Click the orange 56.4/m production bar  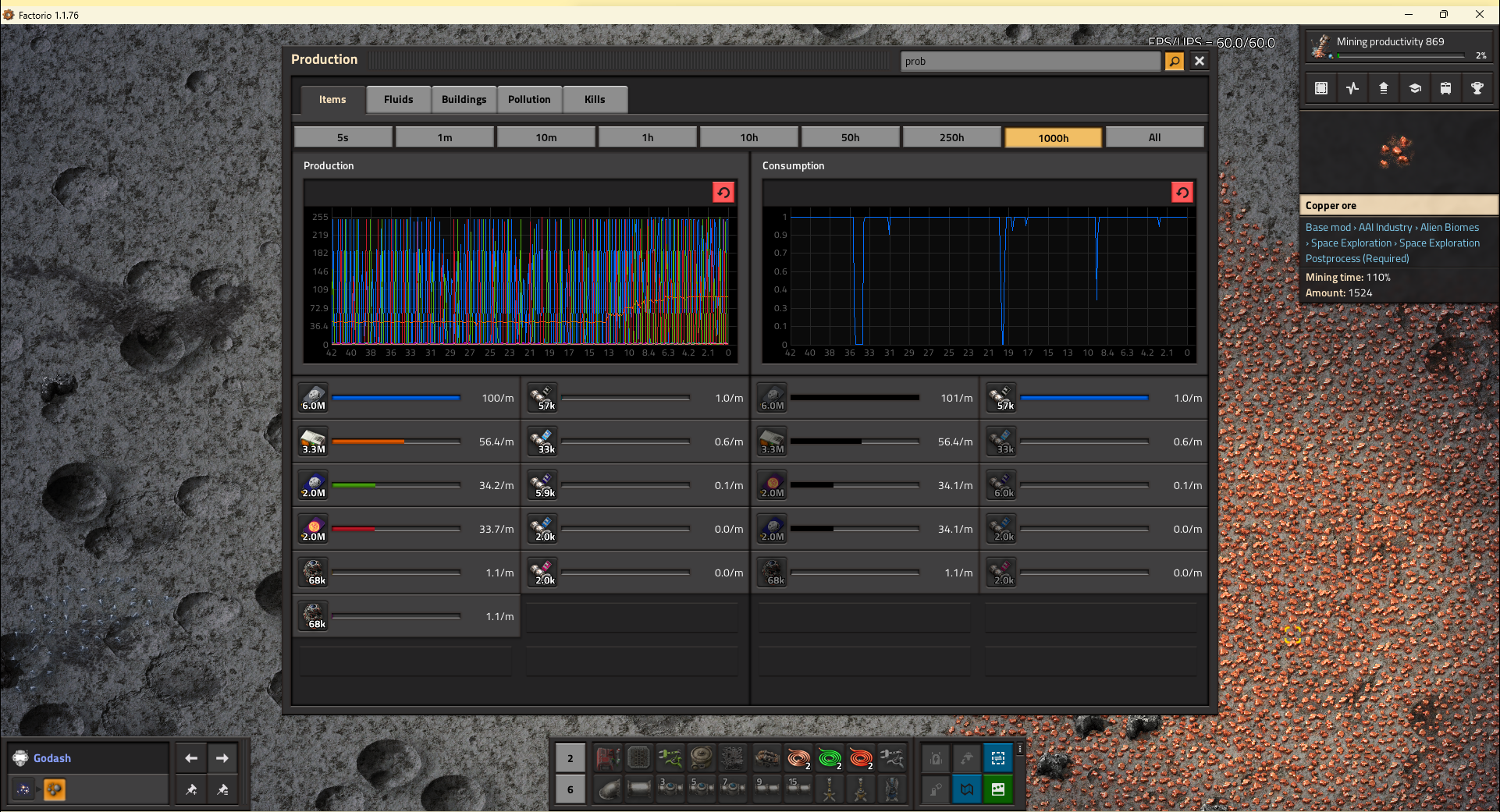(396, 441)
